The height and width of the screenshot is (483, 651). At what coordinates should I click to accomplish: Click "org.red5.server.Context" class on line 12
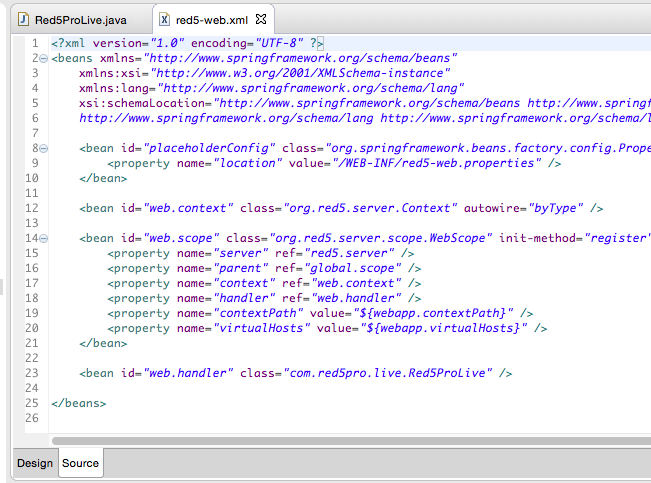pyautogui.click(x=370, y=208)
